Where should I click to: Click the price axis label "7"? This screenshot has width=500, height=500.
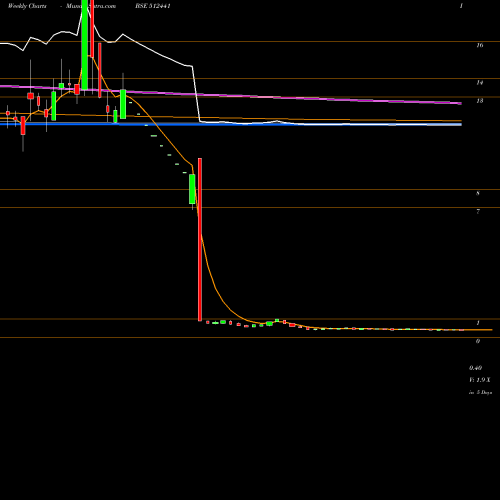(478, 212)
